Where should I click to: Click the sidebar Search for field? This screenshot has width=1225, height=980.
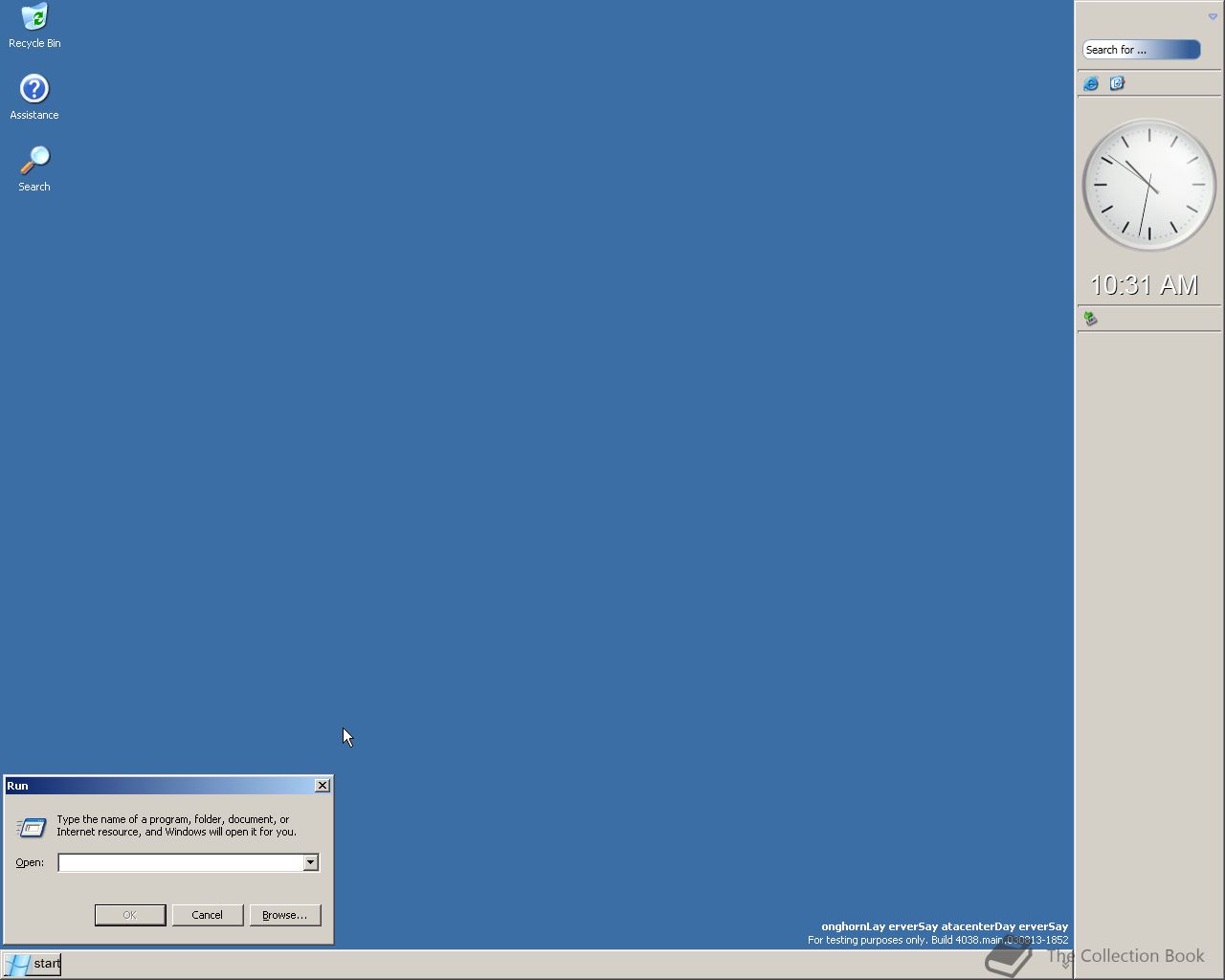tap(1141, 50)
